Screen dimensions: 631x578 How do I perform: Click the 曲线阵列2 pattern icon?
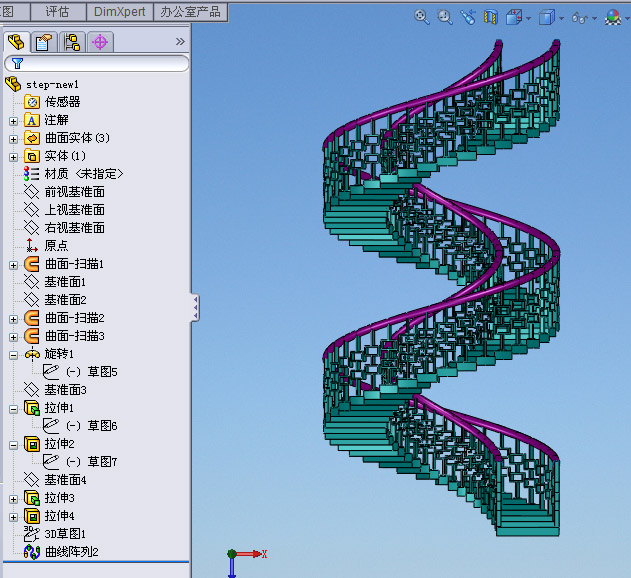coord(32,552)
